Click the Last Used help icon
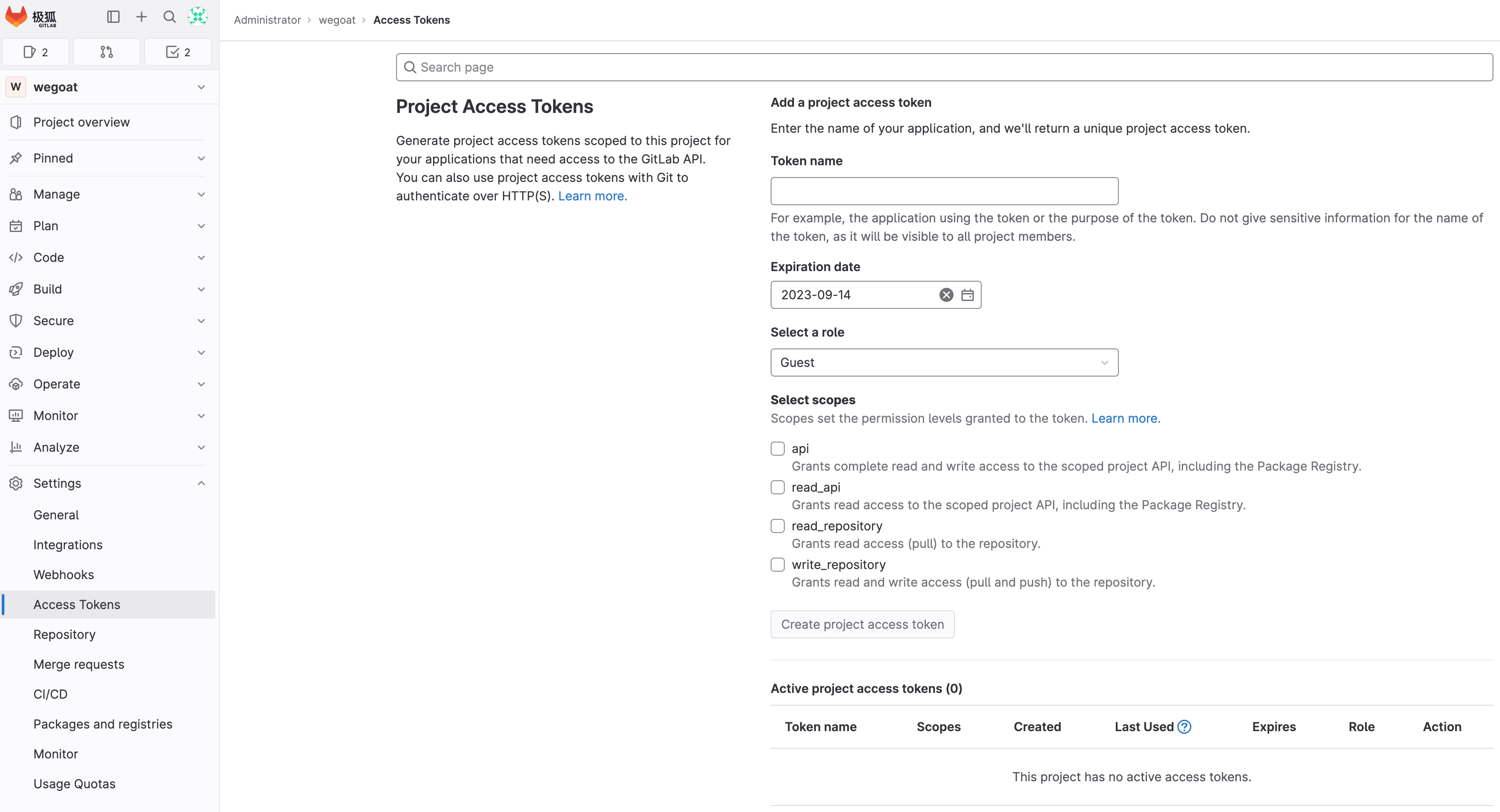 point(1184,727)
